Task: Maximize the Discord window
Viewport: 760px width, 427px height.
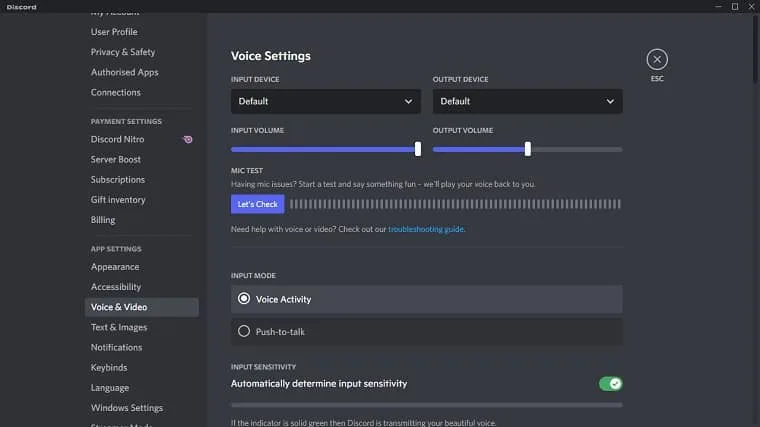Action: tap(735, 6)
